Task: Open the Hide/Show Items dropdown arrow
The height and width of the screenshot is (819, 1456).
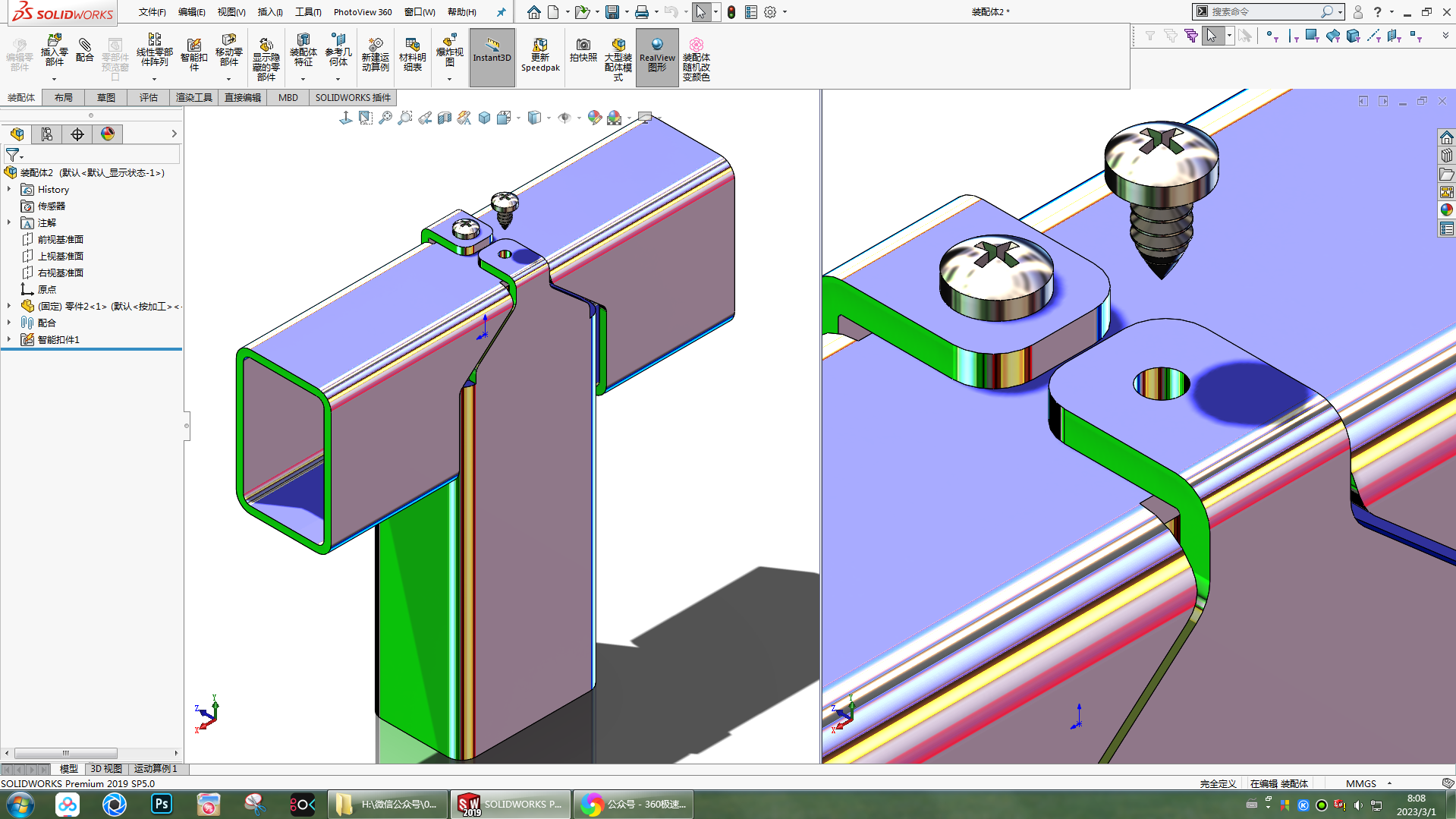Action: coord(579,118)
